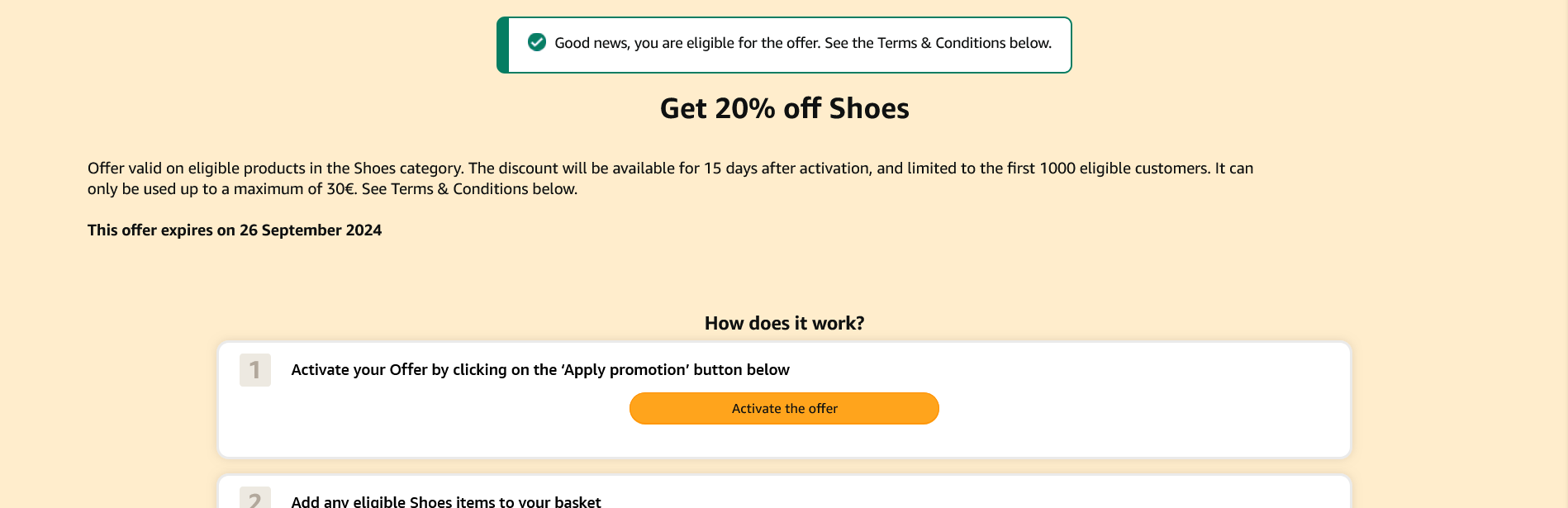Click 'Shoes category' in the offer description
The width and height of the screenshot is (1568, 508).
click(x=407, y=169)
